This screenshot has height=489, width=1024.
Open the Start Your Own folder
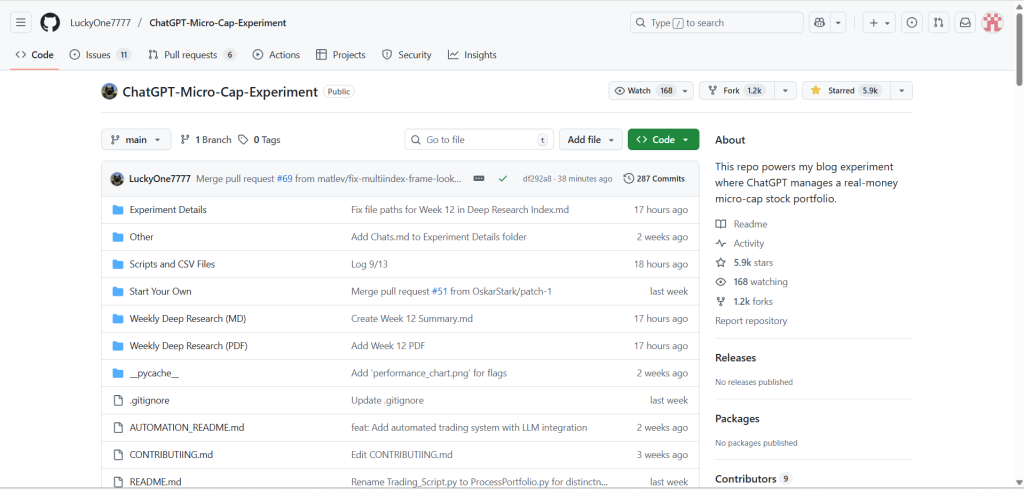161,291
